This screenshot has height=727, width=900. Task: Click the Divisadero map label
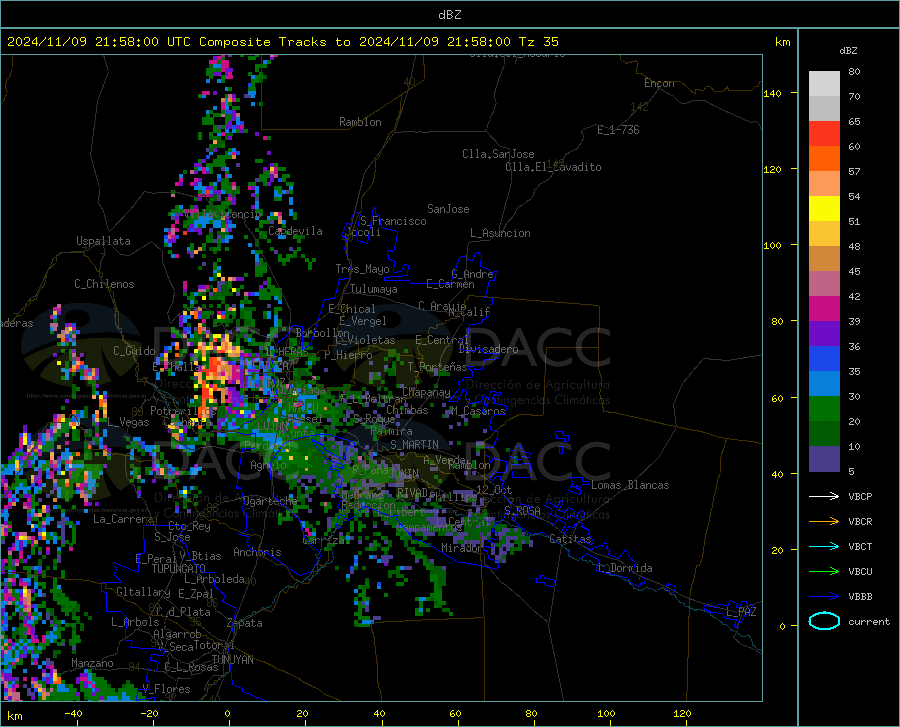(488, 349)
